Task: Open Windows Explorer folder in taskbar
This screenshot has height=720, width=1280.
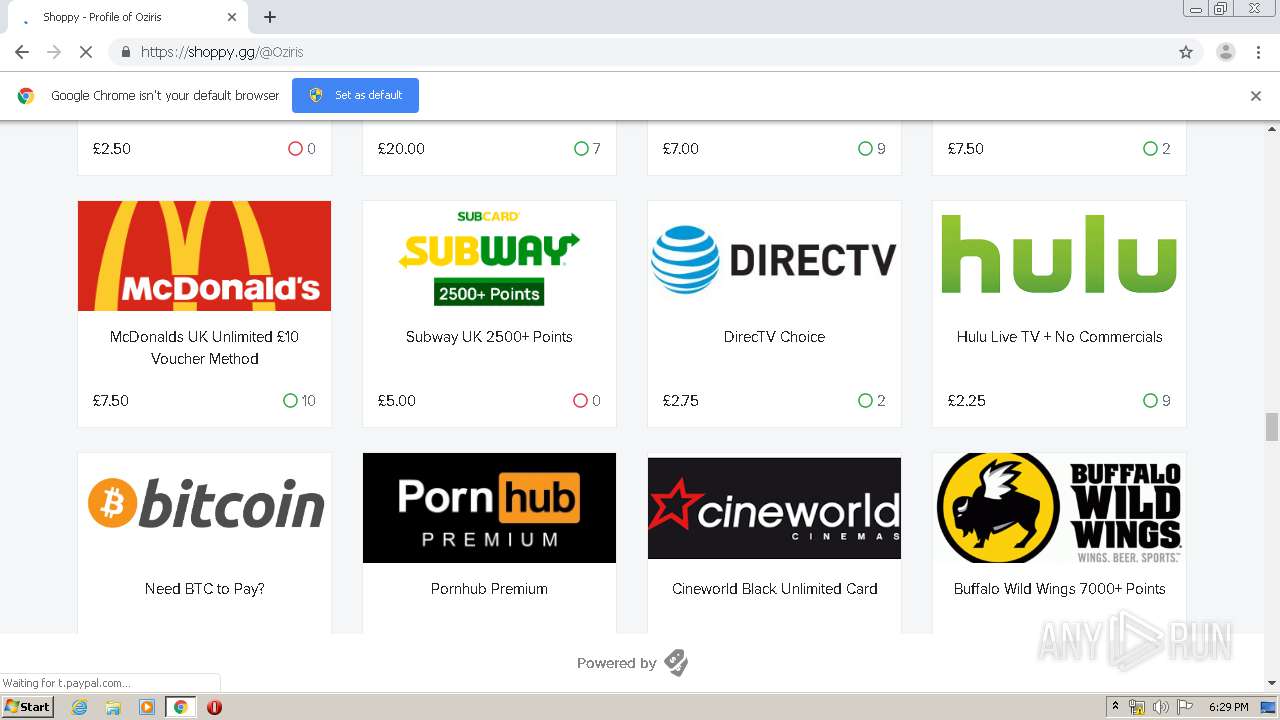Action: pyautogui.click(x=113, y=707)
